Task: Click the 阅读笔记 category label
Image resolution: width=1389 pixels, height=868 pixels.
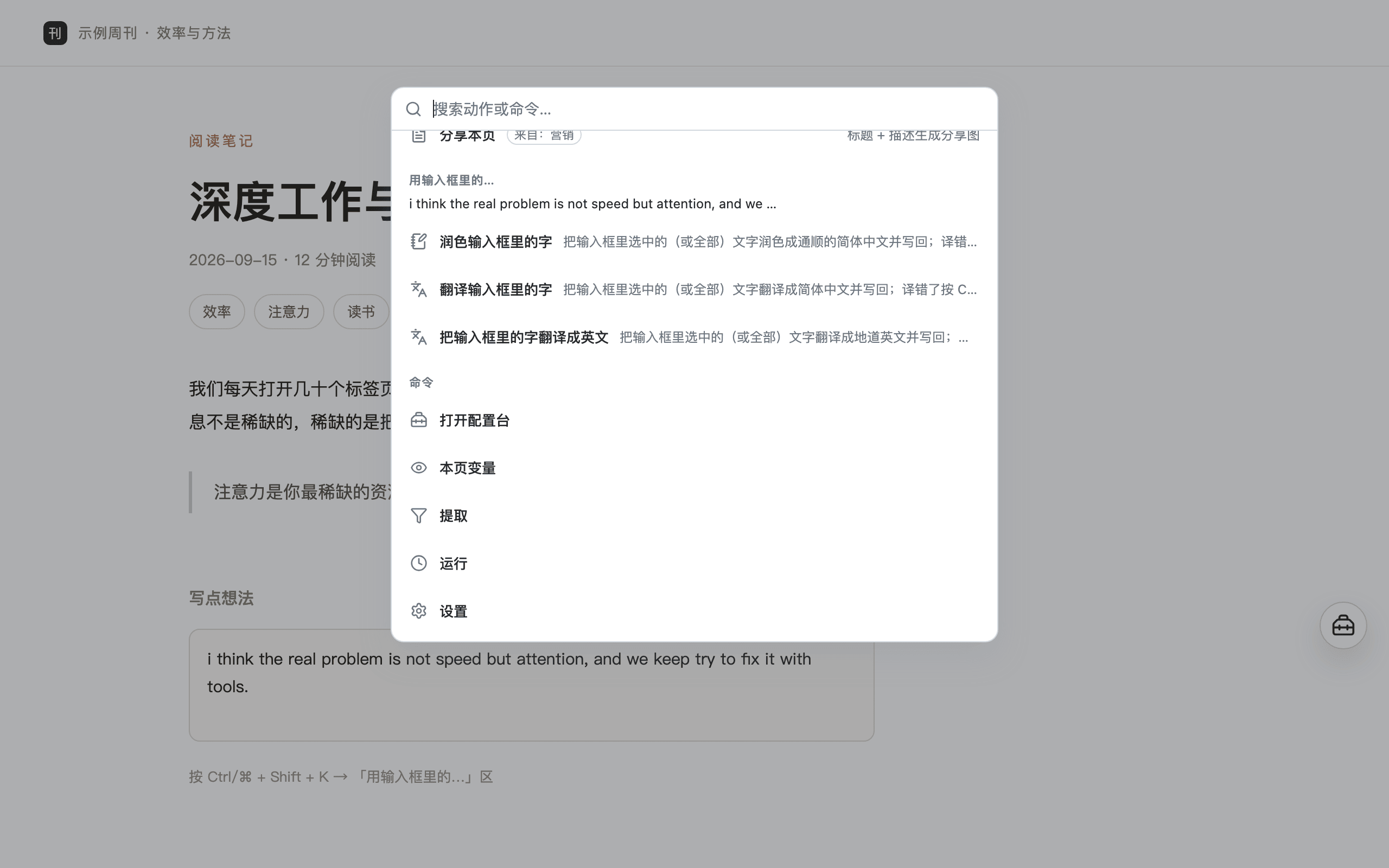Action: point(221,141)
